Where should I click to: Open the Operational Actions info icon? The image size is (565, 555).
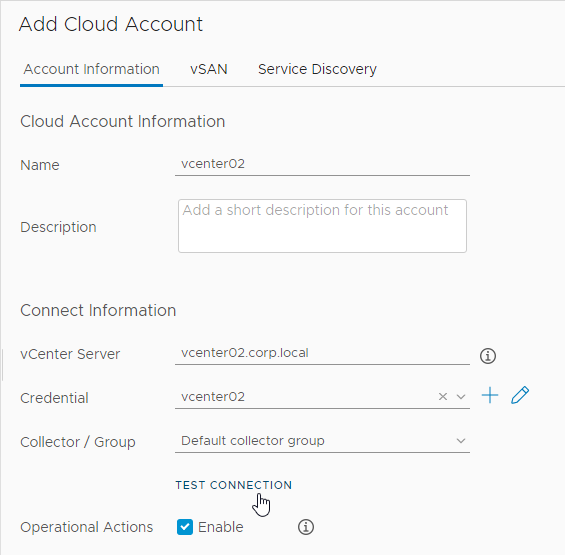pyautogui.click(x=306, y=527)
